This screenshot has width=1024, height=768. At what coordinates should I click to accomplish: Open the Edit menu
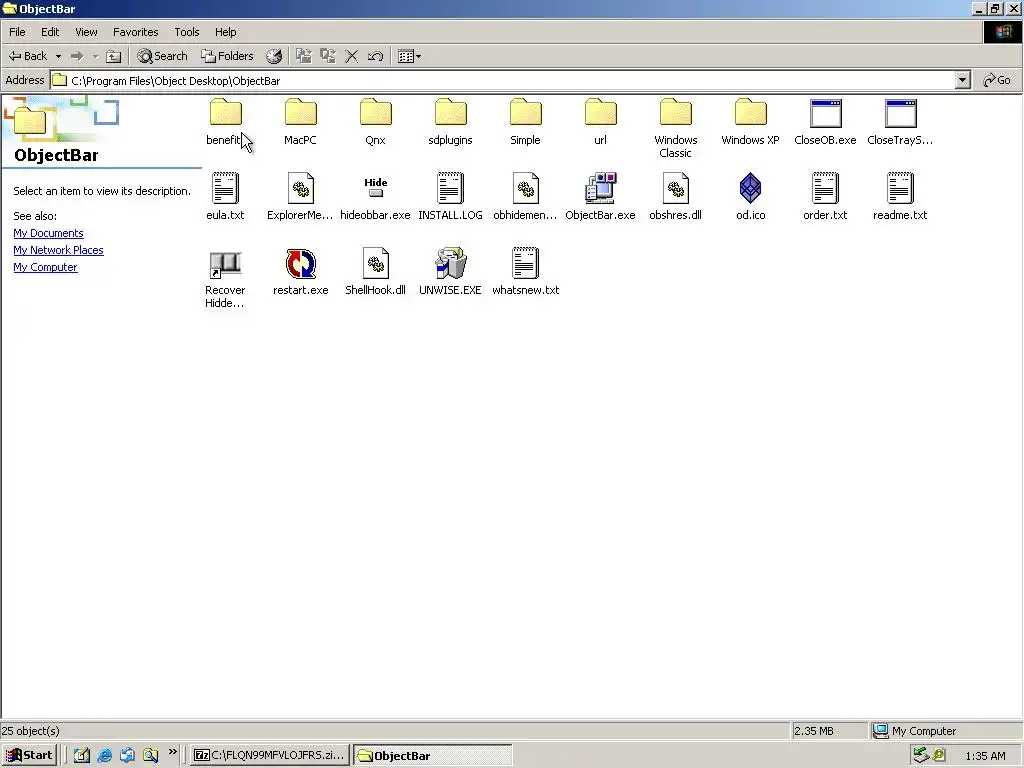(50, 32)
